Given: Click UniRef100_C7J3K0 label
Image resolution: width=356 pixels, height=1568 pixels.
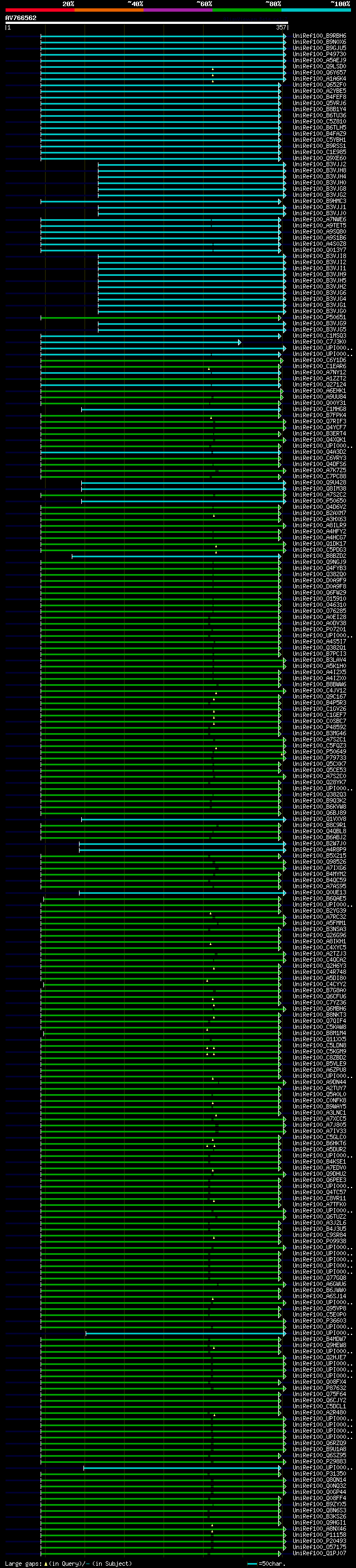Looking at the screenshot, I should (x=319, y=342).
